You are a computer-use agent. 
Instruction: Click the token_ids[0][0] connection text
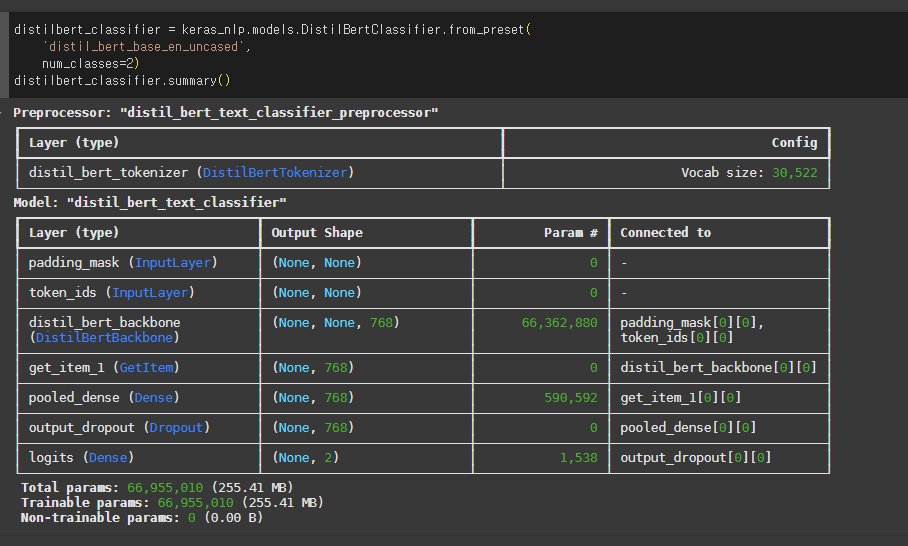676,338
